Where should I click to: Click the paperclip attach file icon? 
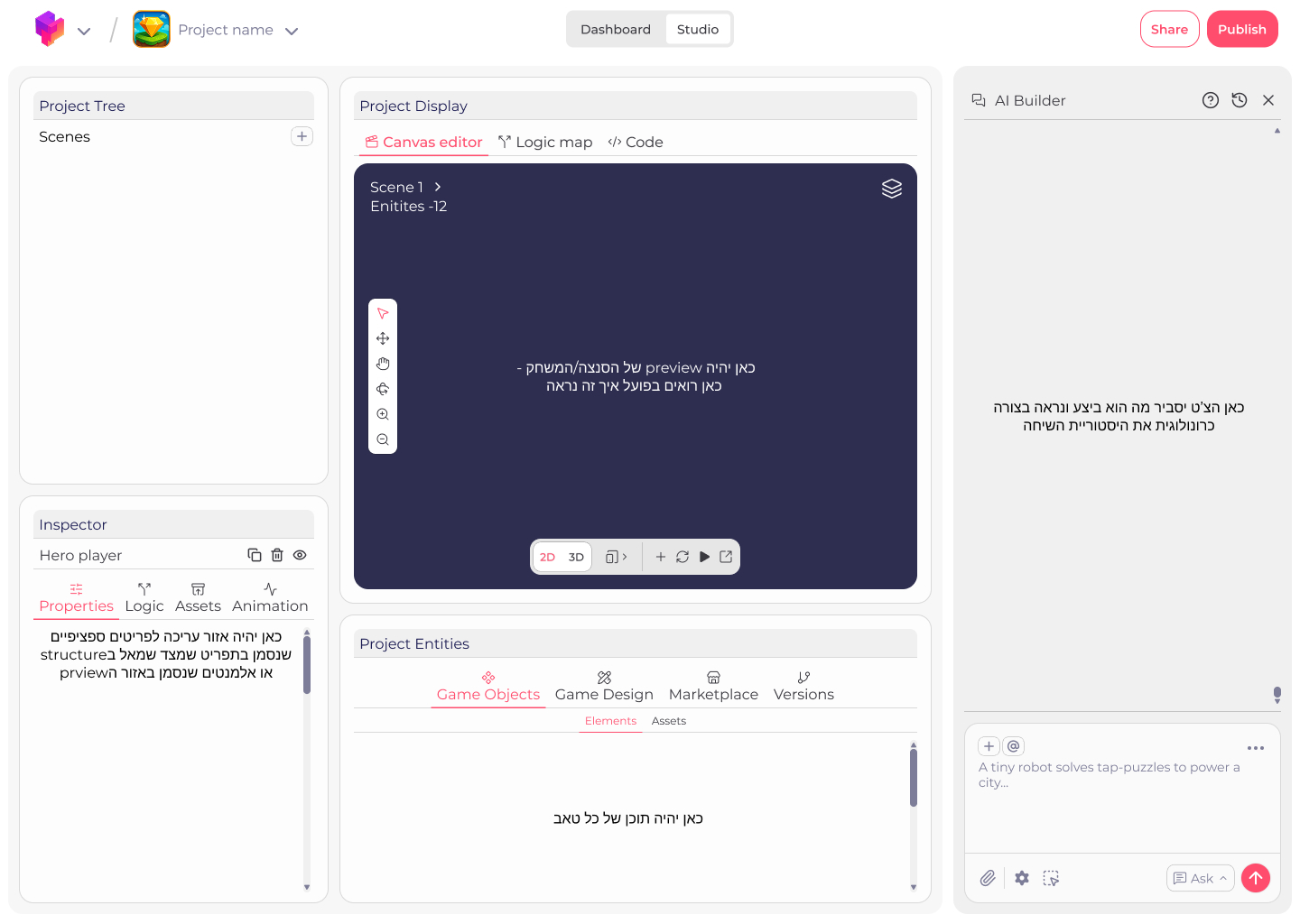[988, 878]
